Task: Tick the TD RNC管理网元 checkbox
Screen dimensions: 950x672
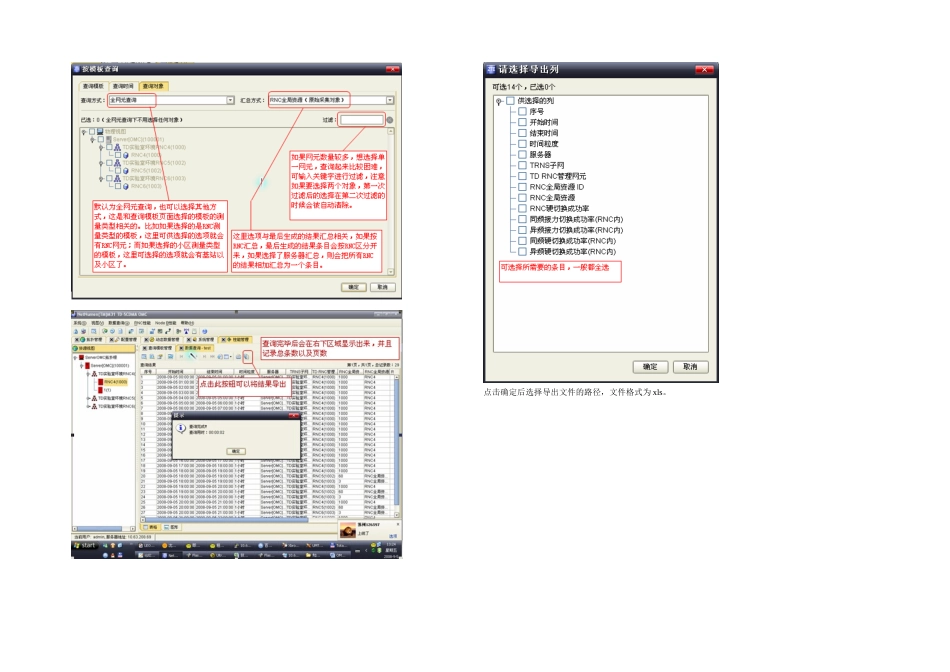Action: click(522, 176)
